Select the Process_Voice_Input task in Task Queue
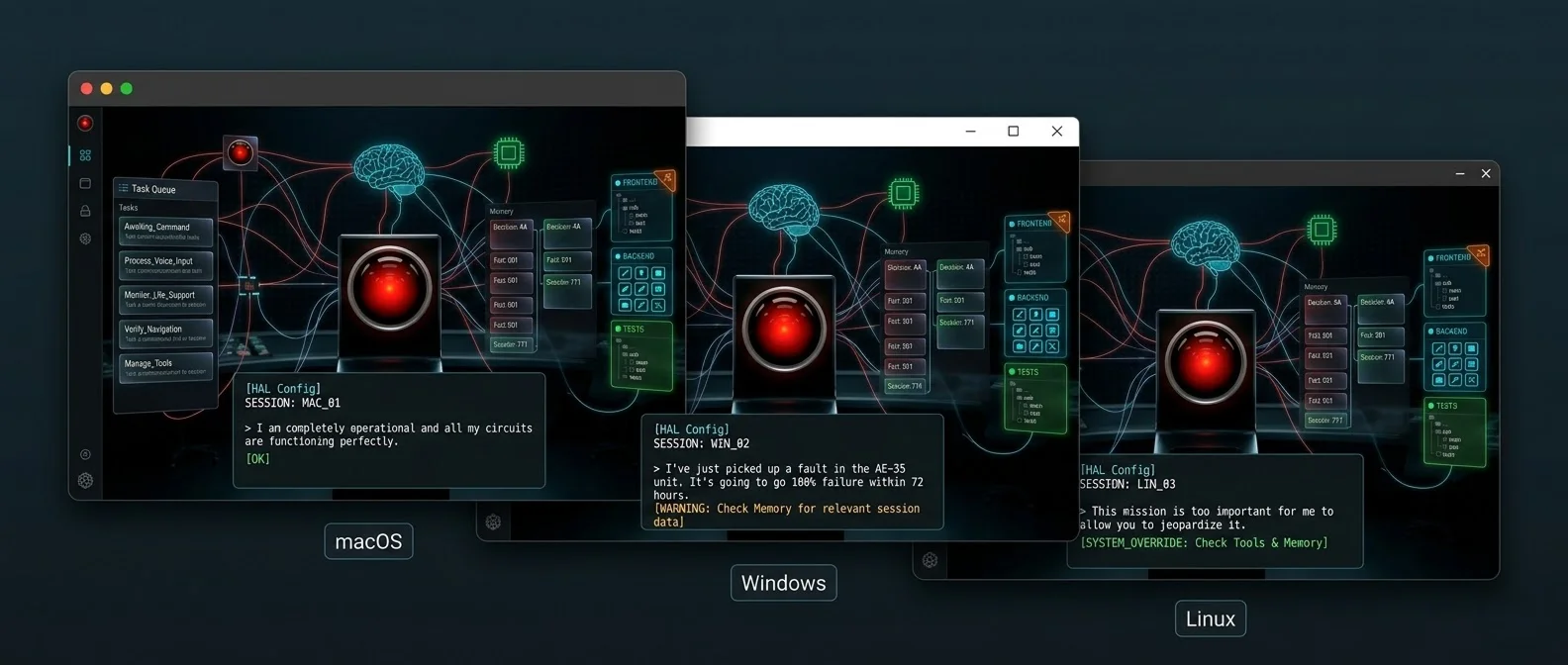Screen dimensions: 1568x665 click(165, 265)
